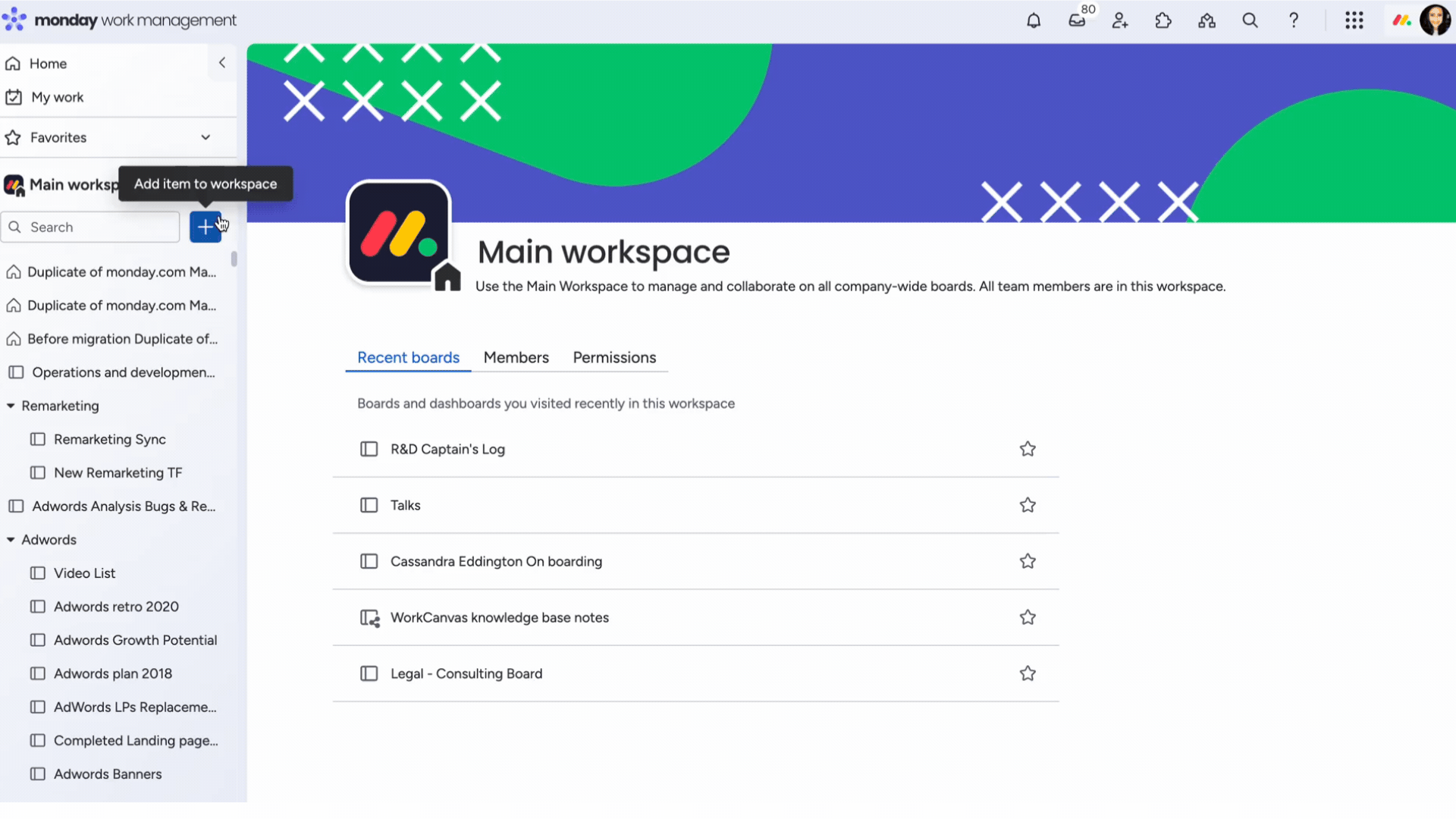Open the user profile avatar

point(1435,20)
